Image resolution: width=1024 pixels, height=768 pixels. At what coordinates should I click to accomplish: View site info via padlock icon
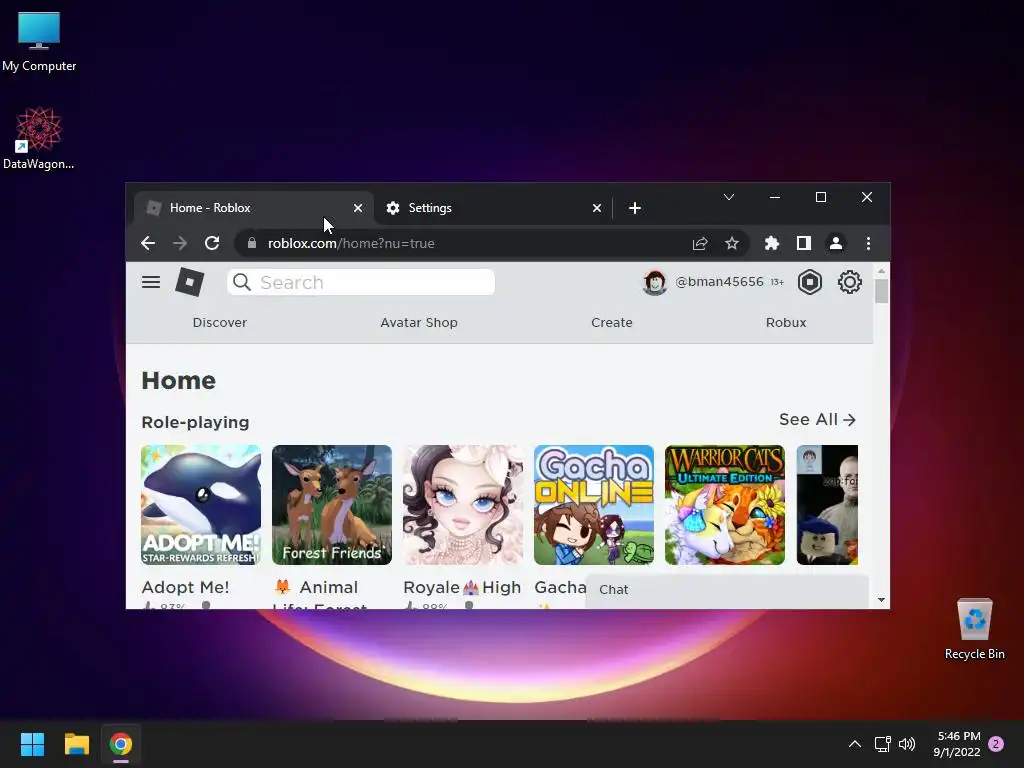[x=251, y=243]
